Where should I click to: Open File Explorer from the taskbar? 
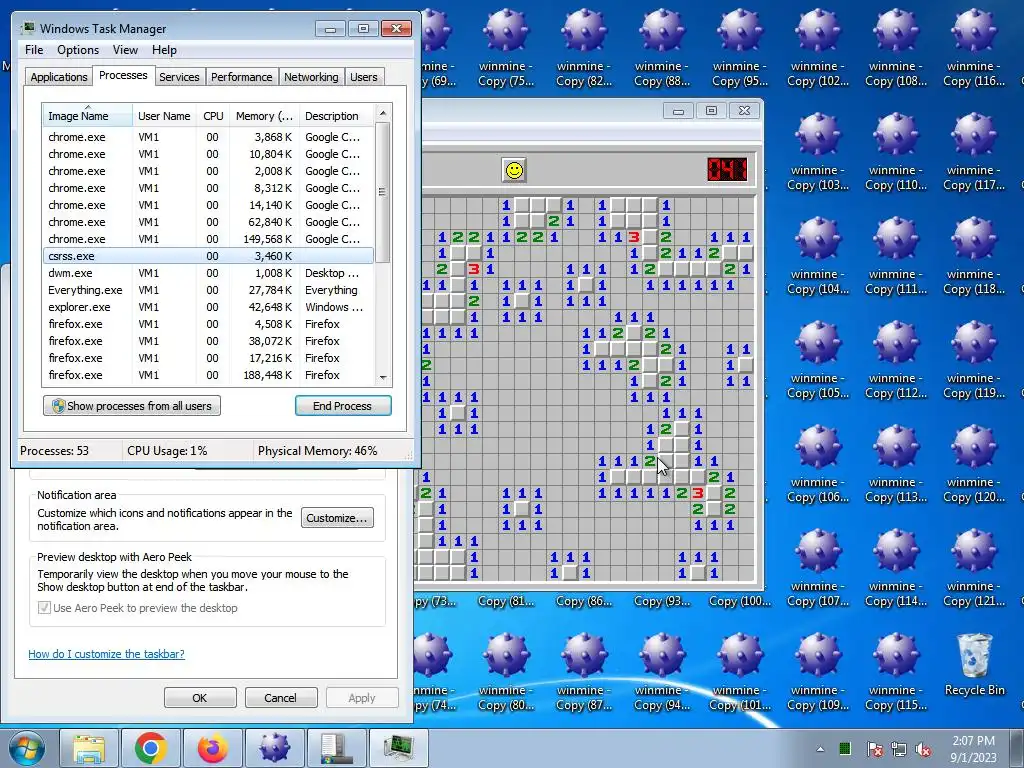point(89,748)
